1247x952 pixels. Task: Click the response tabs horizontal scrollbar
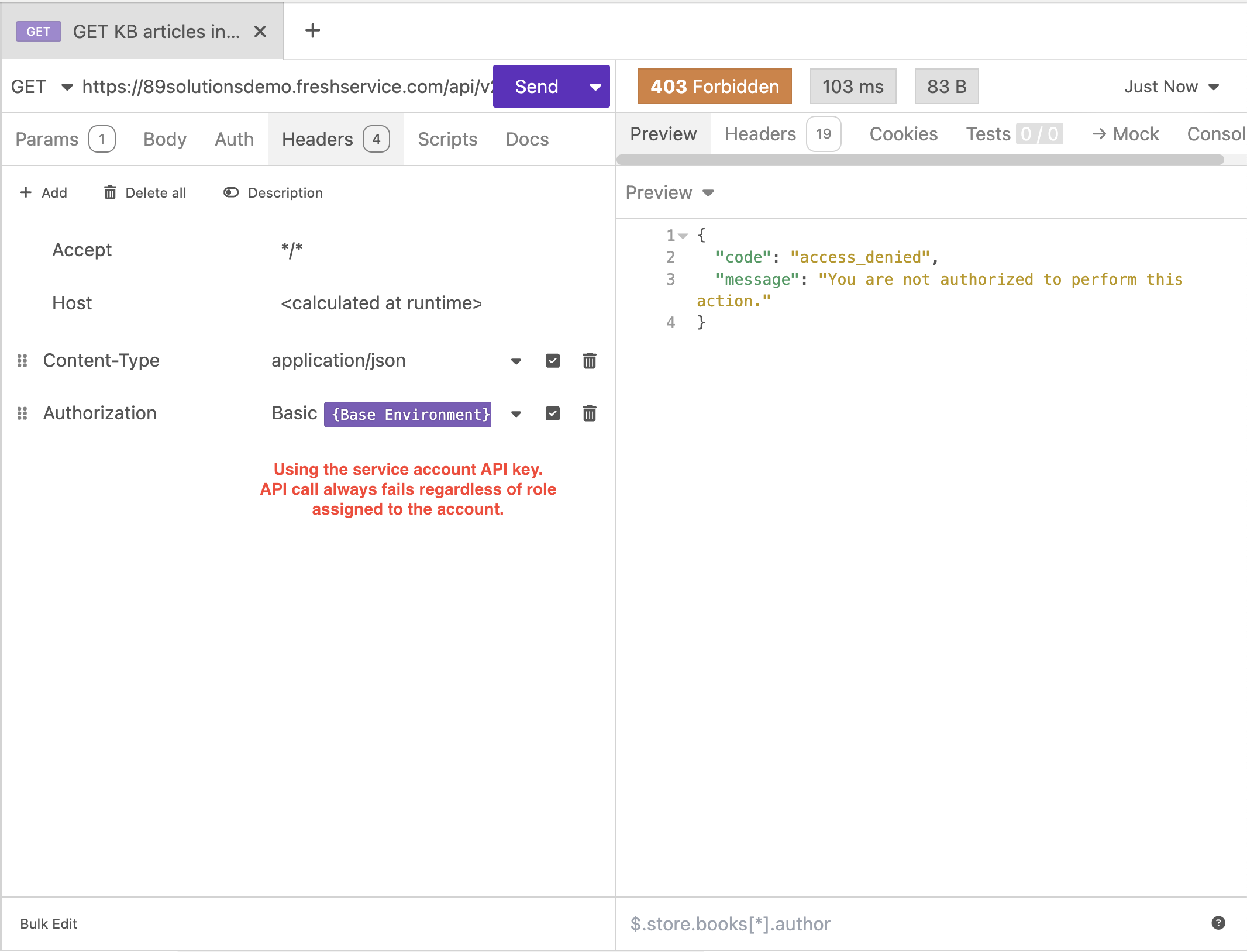(x=920, y=160)
